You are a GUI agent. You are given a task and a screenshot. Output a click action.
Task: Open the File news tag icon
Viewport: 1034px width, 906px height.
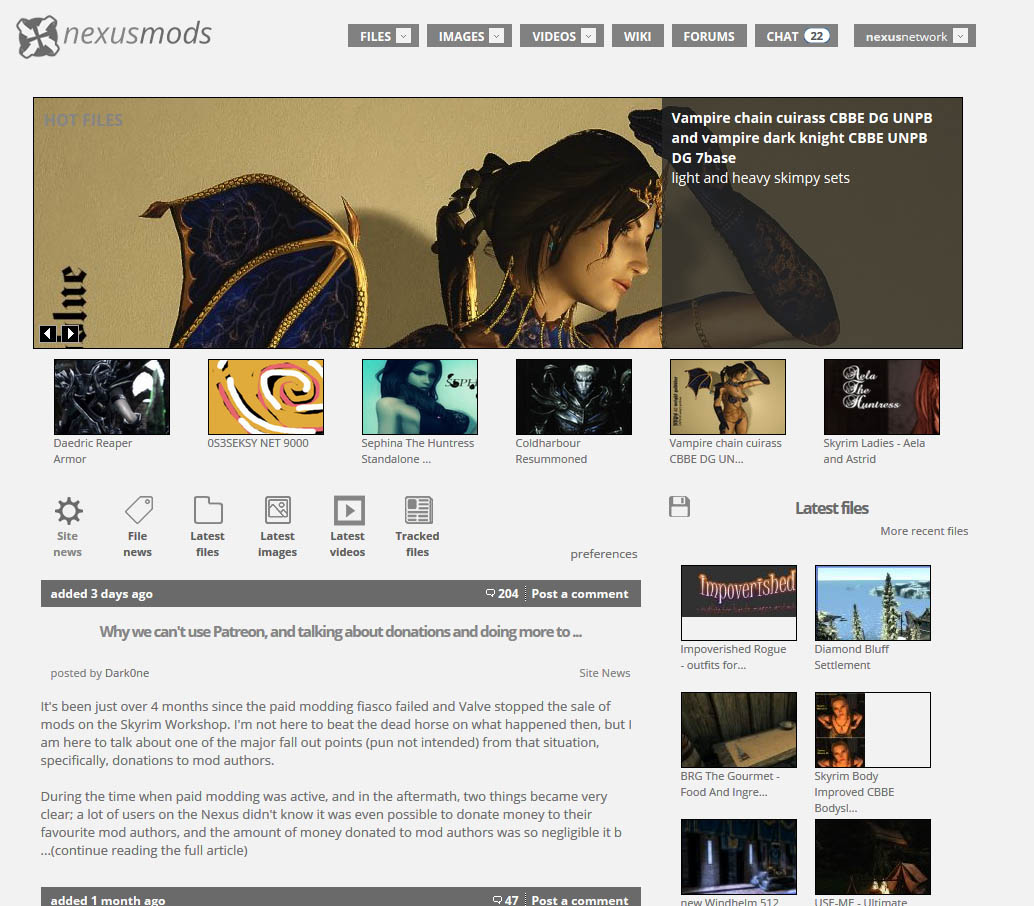[x=138, y=510]
